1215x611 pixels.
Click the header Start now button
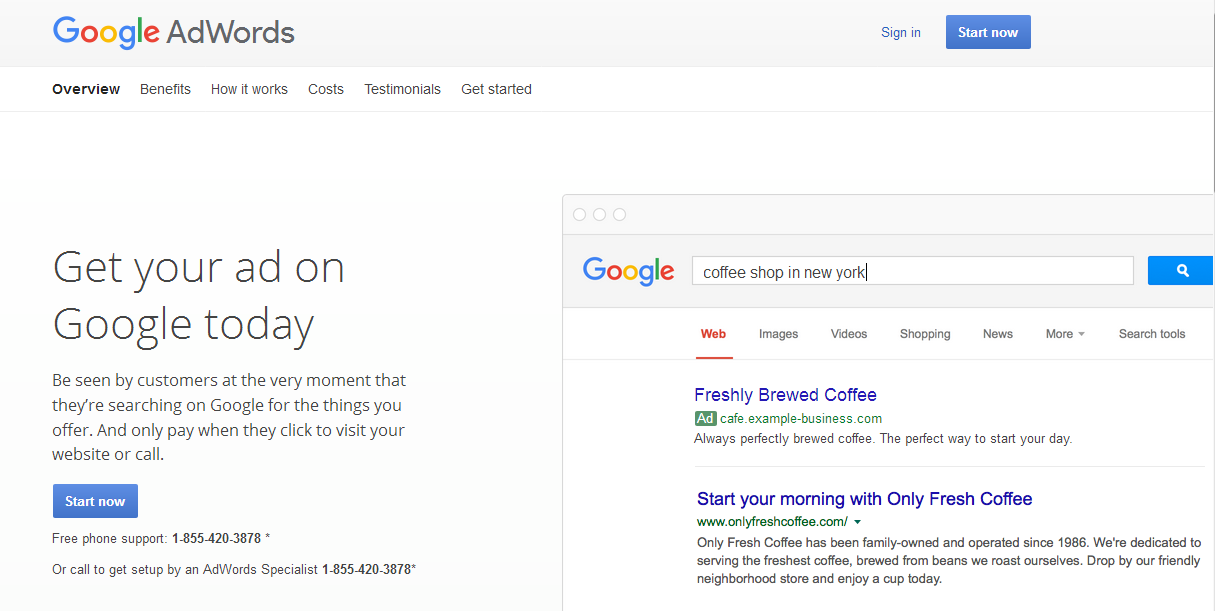pyautogui.click(x=988, y=32)
